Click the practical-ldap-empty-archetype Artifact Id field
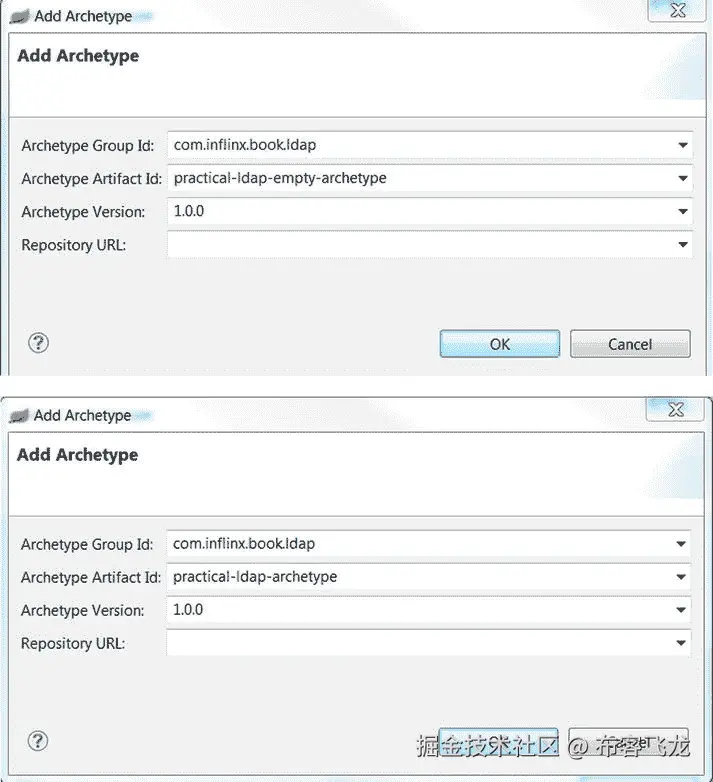The width and height of the screenshot is (713, 782). 420,178
